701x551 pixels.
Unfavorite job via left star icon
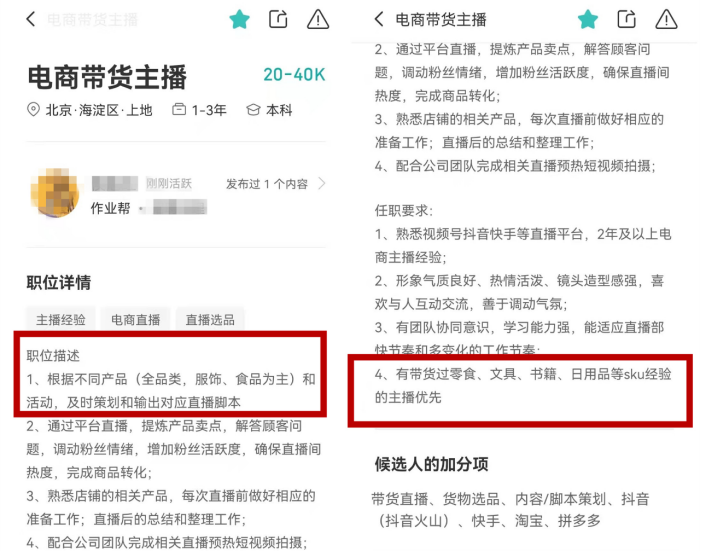pos(239,20)
